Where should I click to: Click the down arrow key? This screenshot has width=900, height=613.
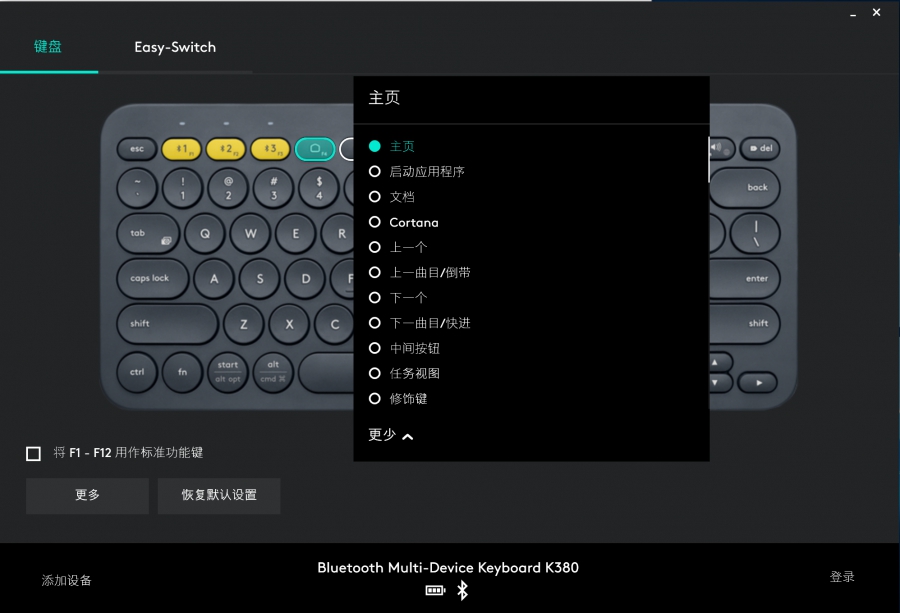click(x=720, y=382)
